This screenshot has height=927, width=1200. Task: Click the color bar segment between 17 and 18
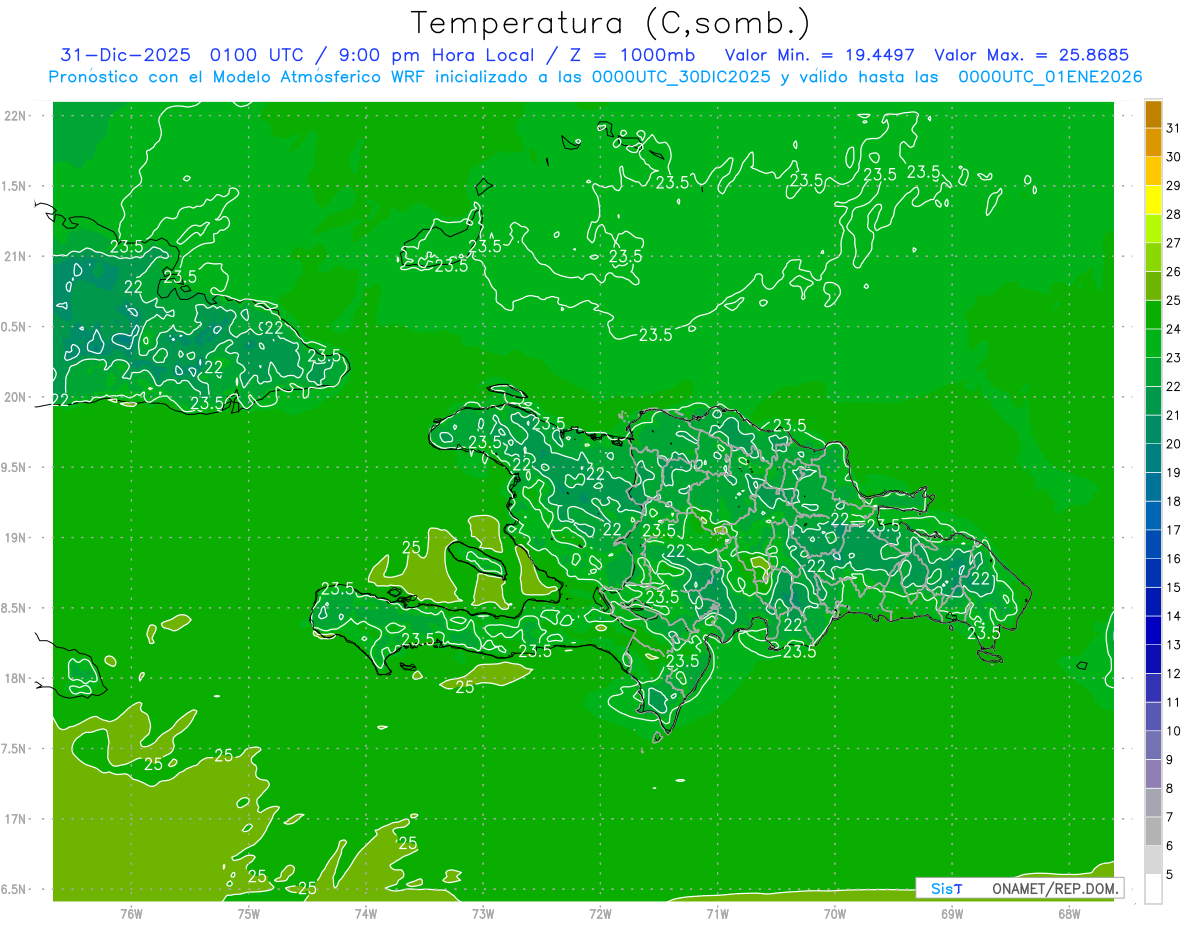pyautogui.click(x=1153, y=516)
